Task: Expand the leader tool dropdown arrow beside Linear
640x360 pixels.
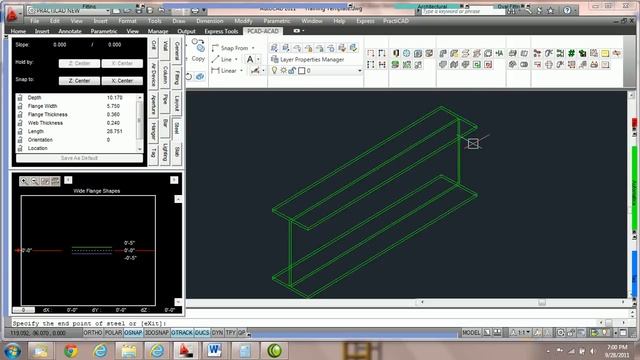Action: tap(263, 71)
